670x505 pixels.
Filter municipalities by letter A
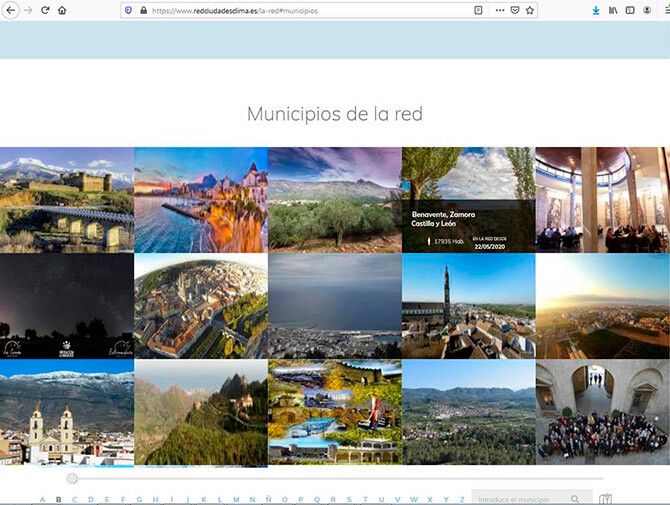[41, 499]
